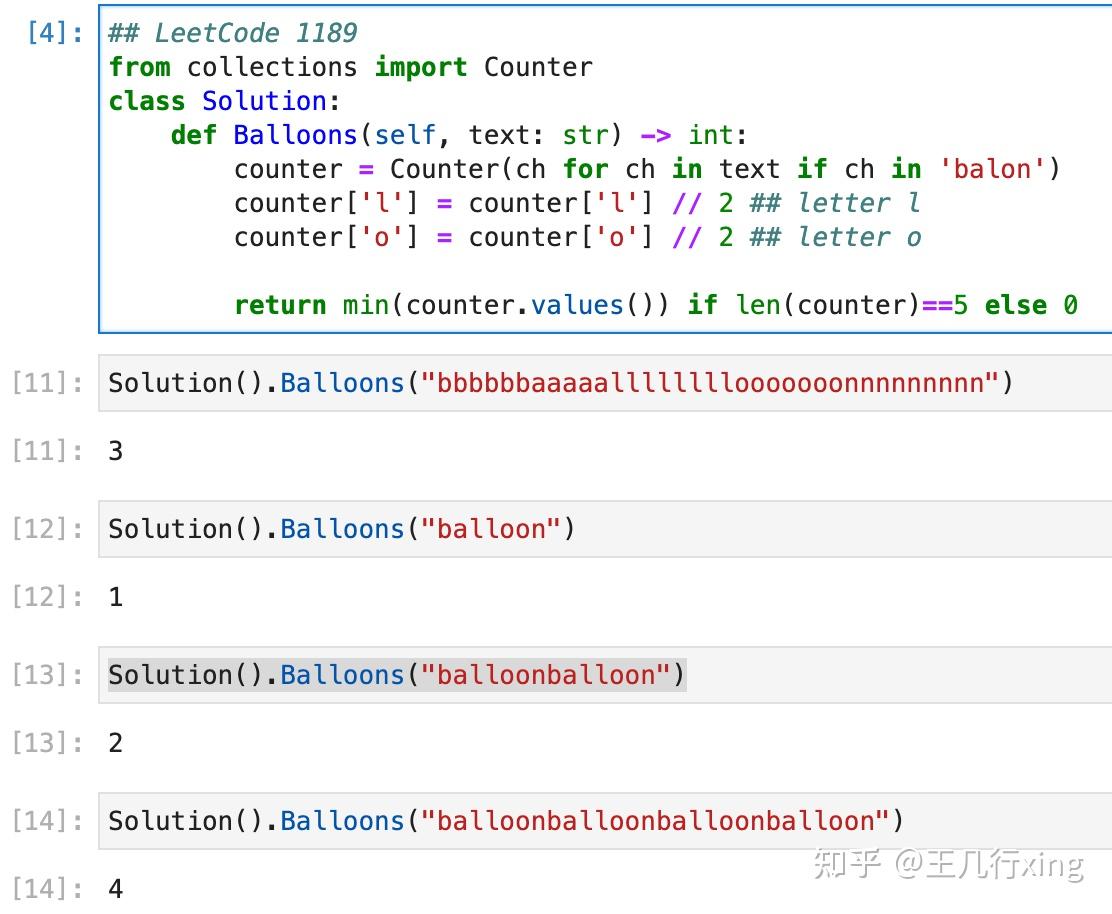This screenshot has width=1112, height=914.
Task: Click the "from collections import Counter" line
Action: click(x=350, y=67)
